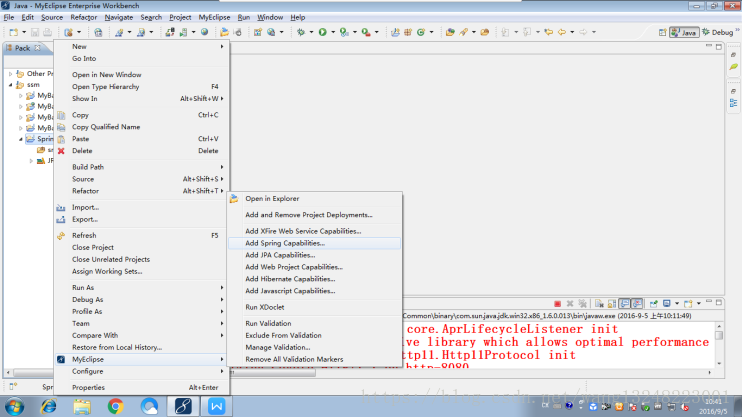Click the Search flashlight toolbar icon
The width and height of the screenshot is (742, 417).
464,32
